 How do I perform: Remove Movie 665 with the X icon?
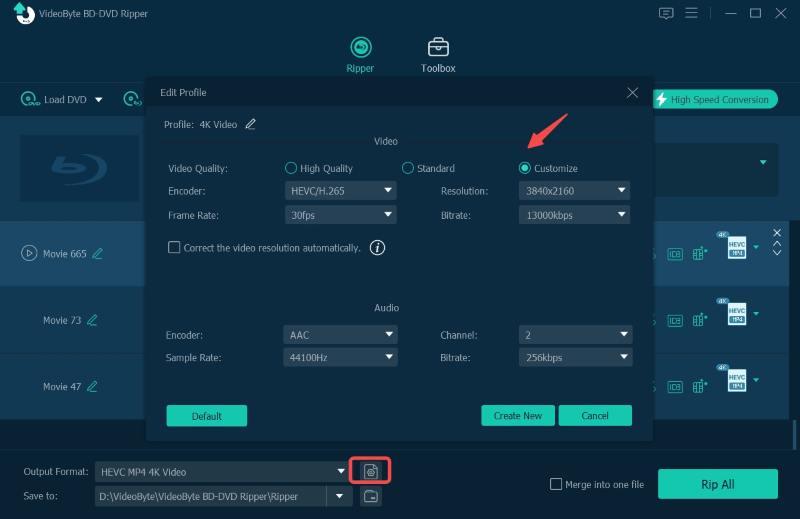click(777, 233)
